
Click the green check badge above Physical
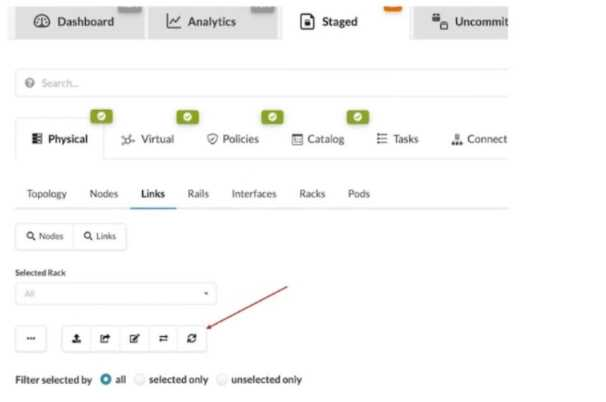[x=102, y=117]
